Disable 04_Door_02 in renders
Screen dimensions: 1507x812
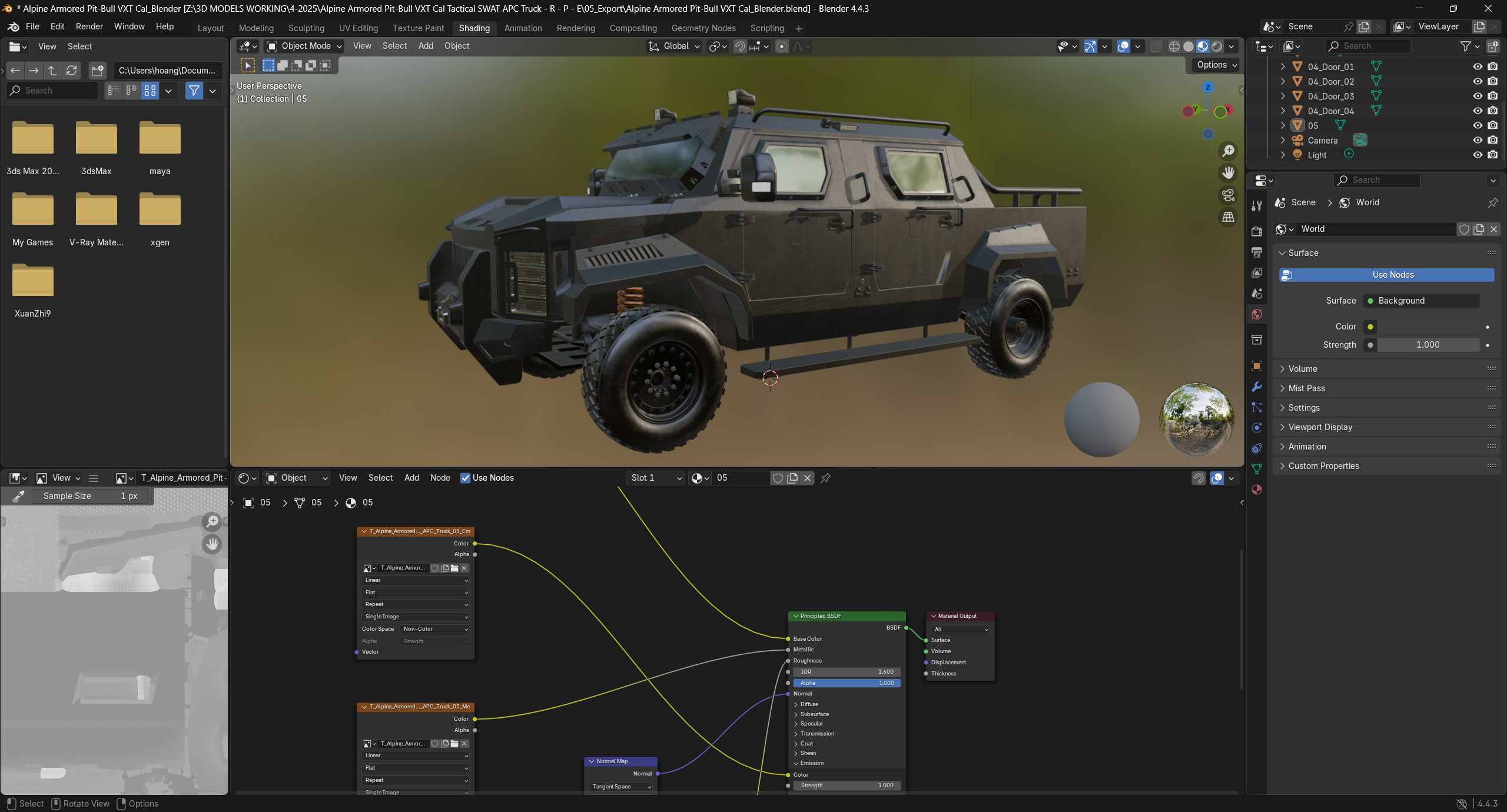click(x=1493, y=81)
